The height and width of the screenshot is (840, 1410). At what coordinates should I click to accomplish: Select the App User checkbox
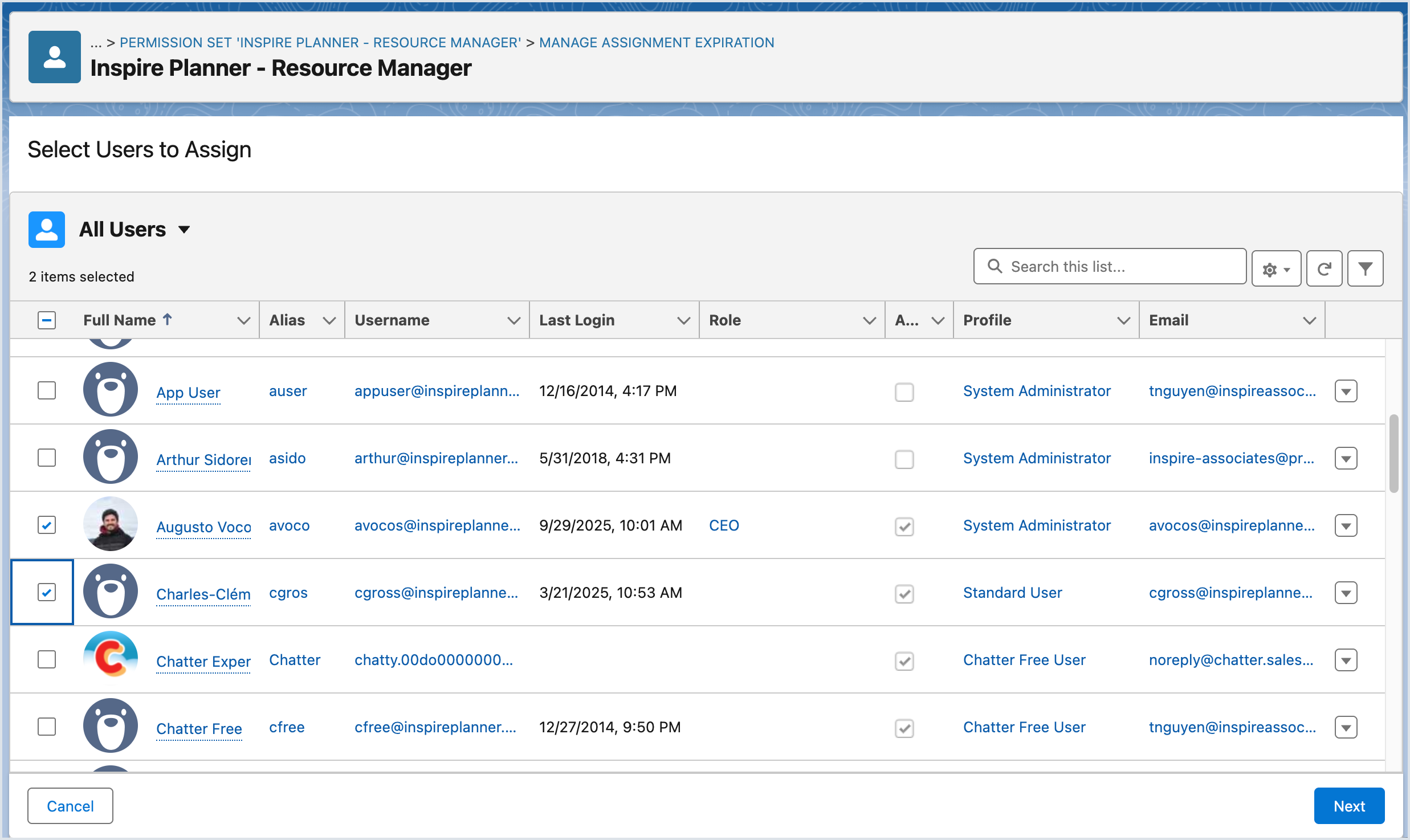click(x=47, y=390)
